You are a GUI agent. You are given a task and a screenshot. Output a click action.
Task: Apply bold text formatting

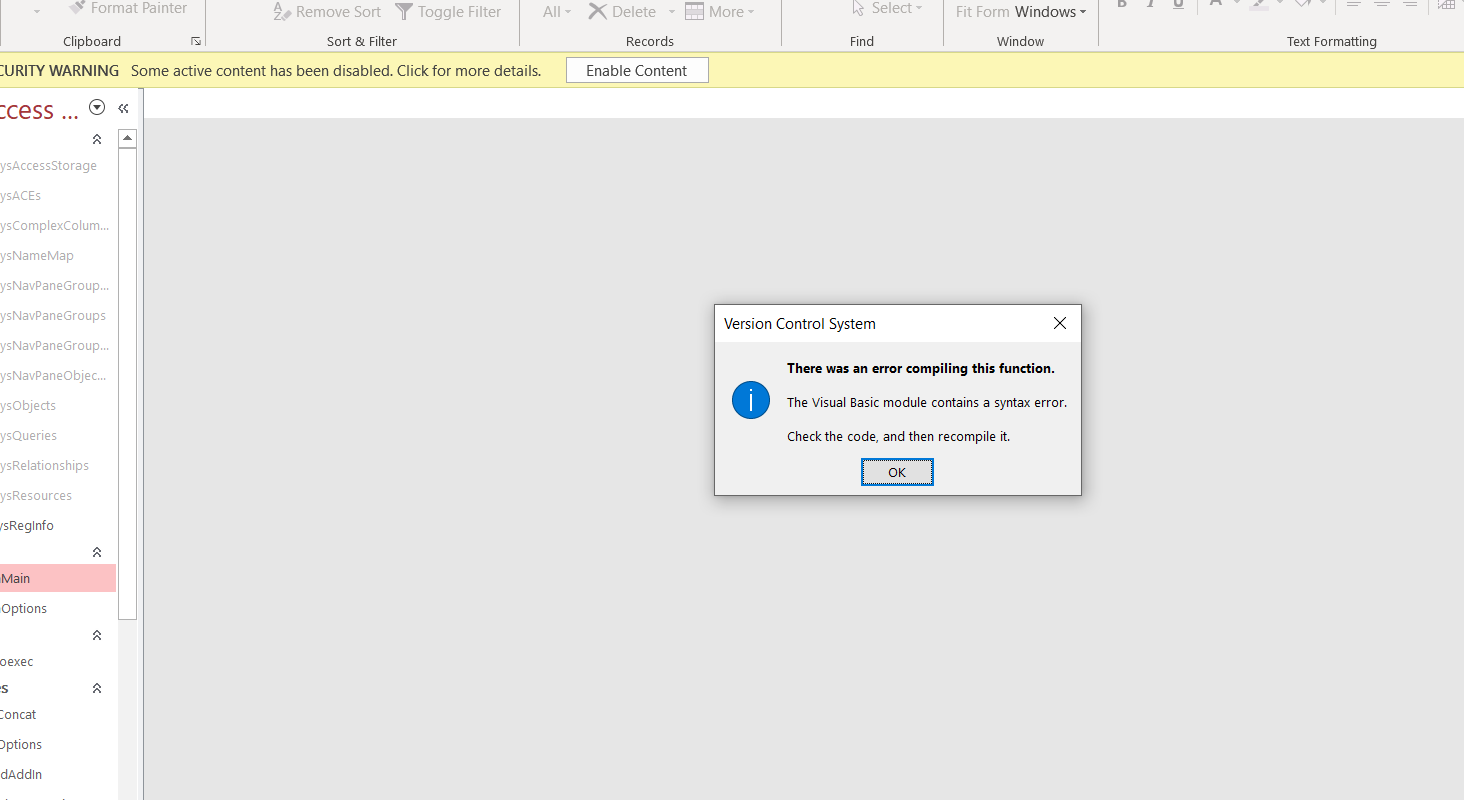click(1121, 5)
